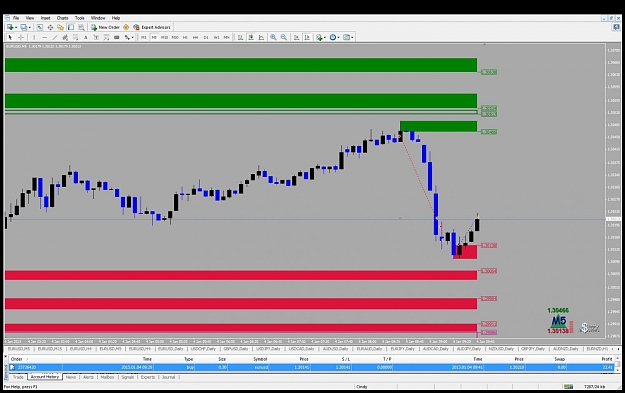Toggle the Terminal panel

(x=71, y=27)
